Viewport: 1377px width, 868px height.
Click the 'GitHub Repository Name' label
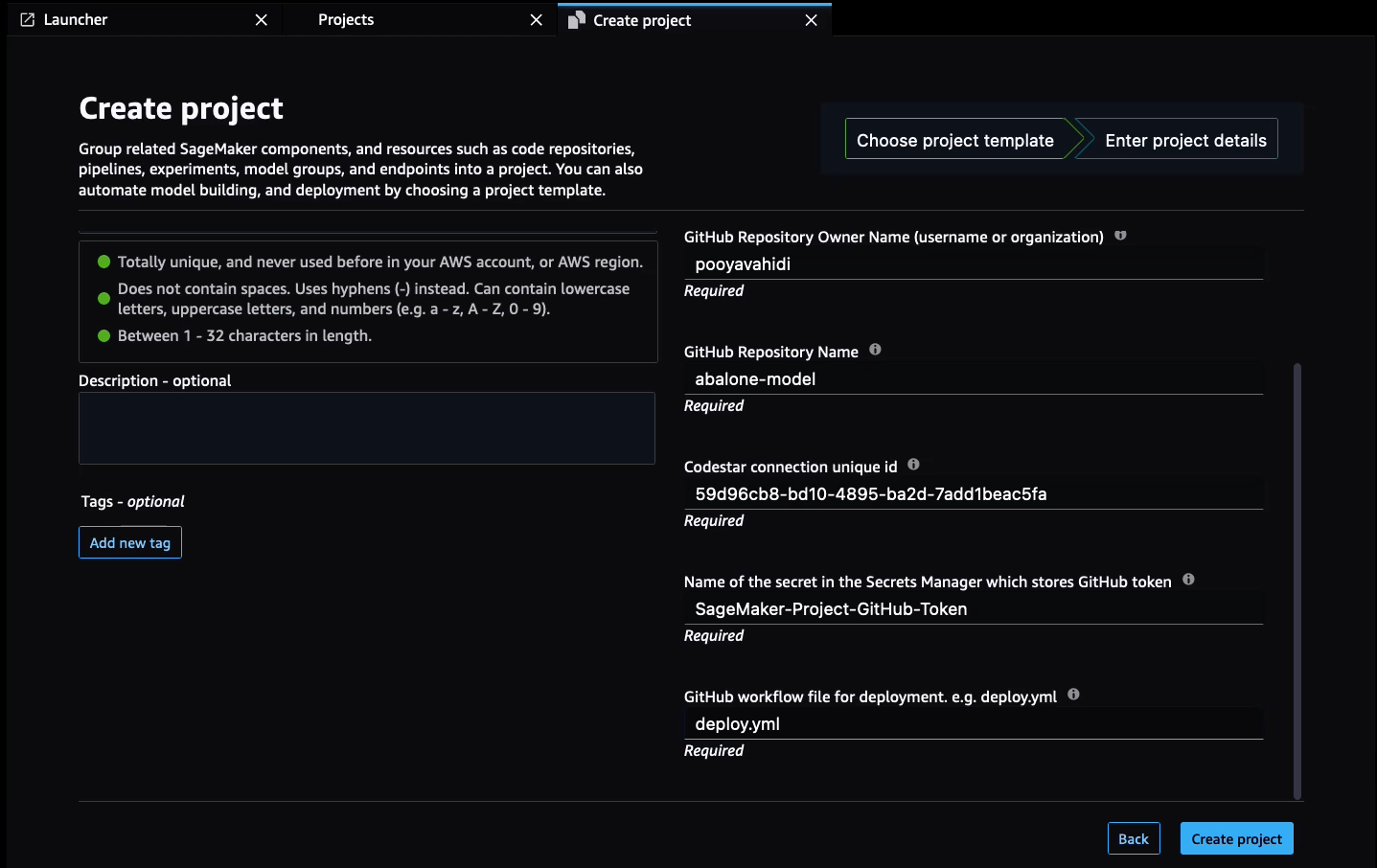771,352
